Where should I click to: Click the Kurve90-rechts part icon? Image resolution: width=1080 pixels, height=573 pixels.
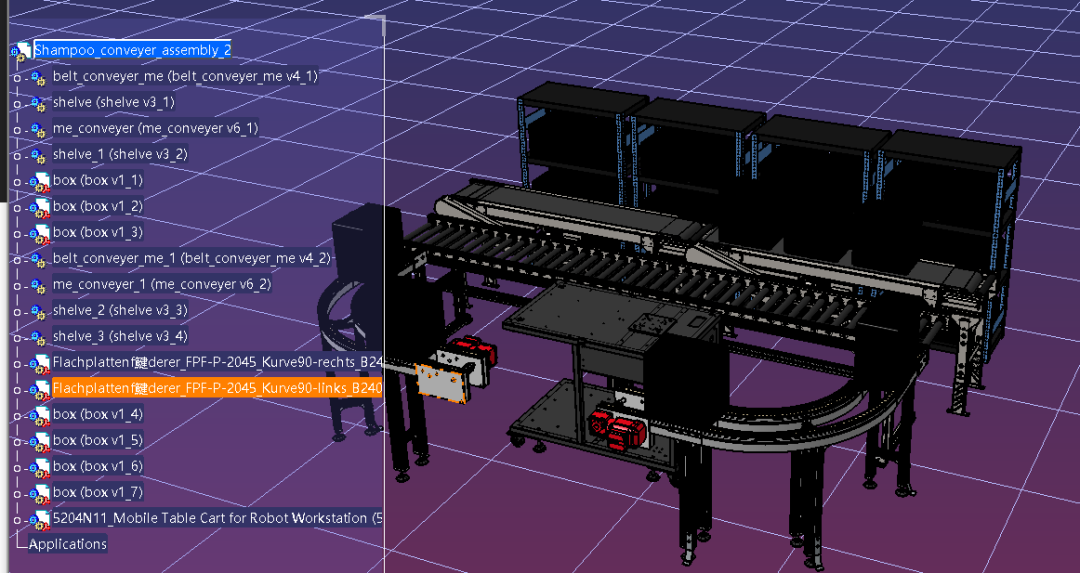point(41,364)
